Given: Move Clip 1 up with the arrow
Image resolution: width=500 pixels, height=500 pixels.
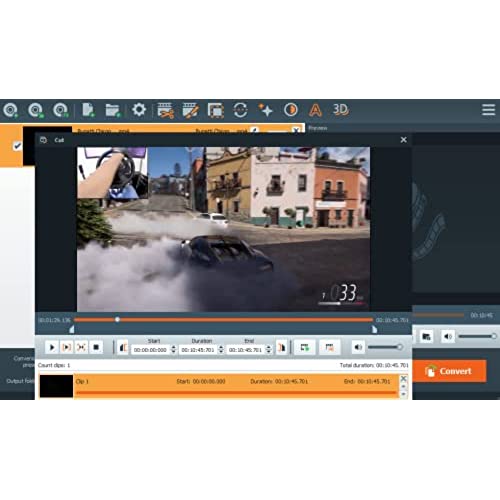Looking at the screenshot, I should coord(403,386).
